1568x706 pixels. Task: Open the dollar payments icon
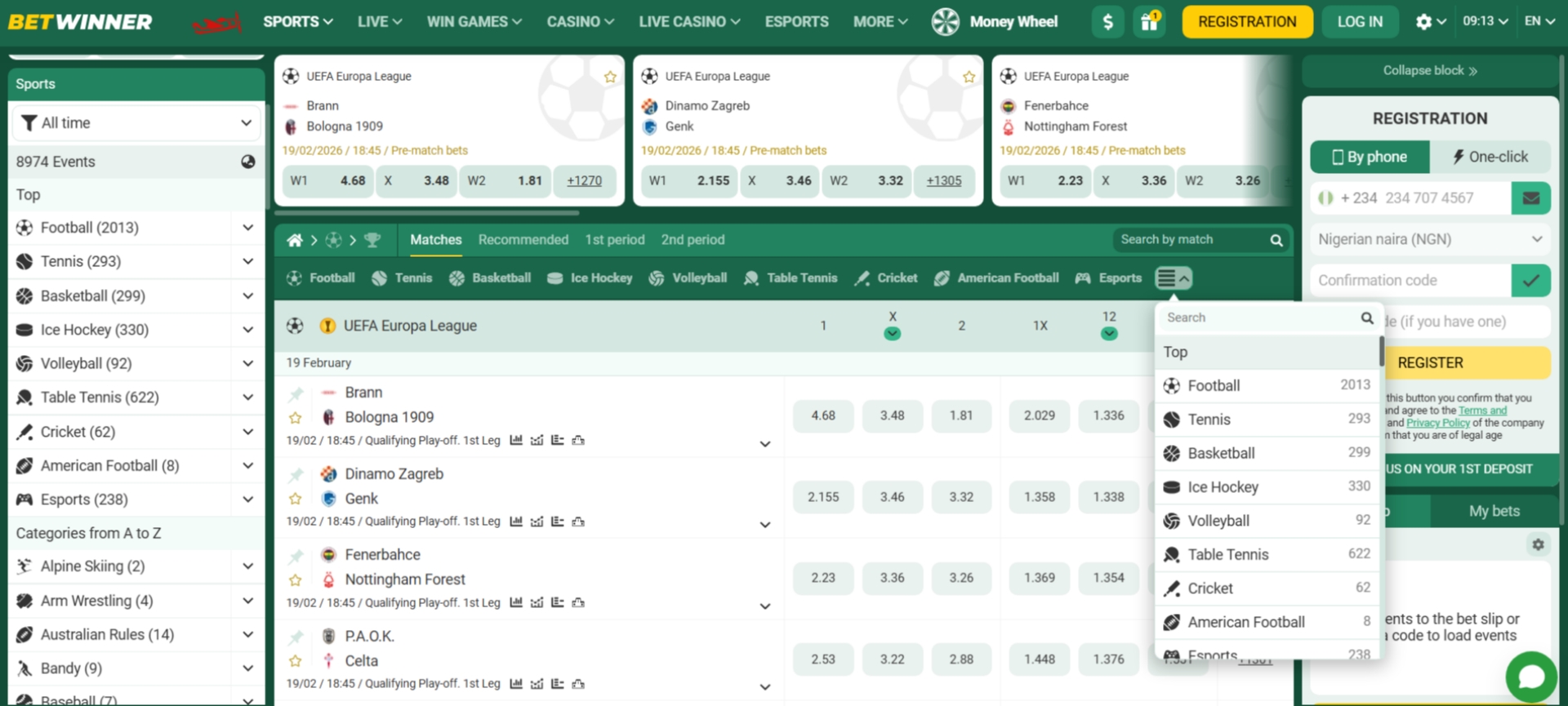tap(1107, 22)
